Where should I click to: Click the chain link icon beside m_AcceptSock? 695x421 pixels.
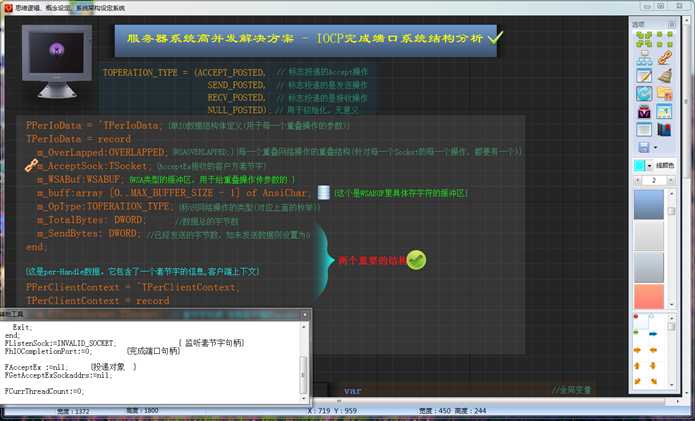(x=31, y=165)
